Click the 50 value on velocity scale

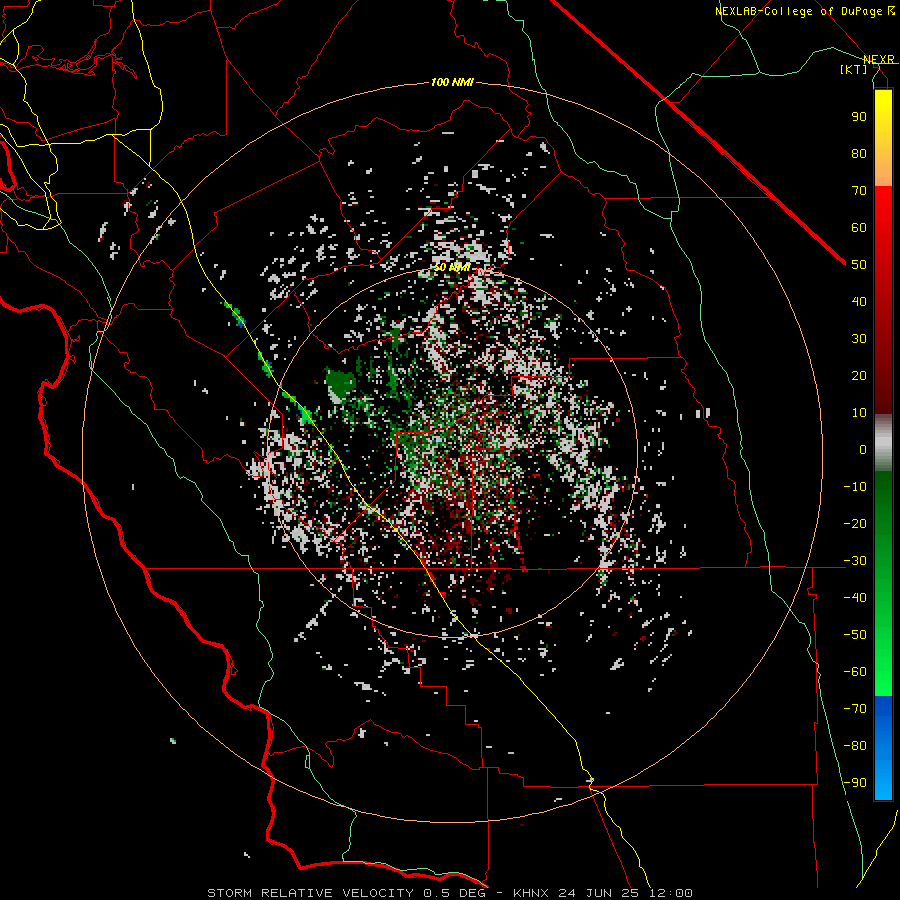(x=859, y=265)
